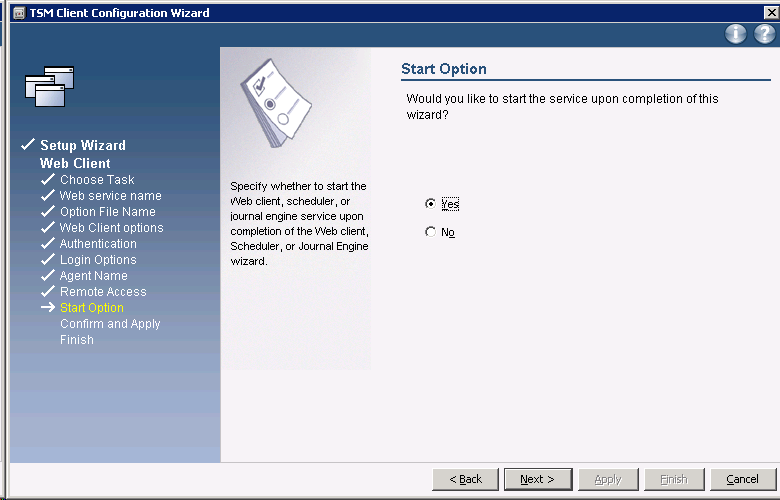Cancel the configuration wizard
The height and width of the screenshot is (500, 780).
point(742,479)
